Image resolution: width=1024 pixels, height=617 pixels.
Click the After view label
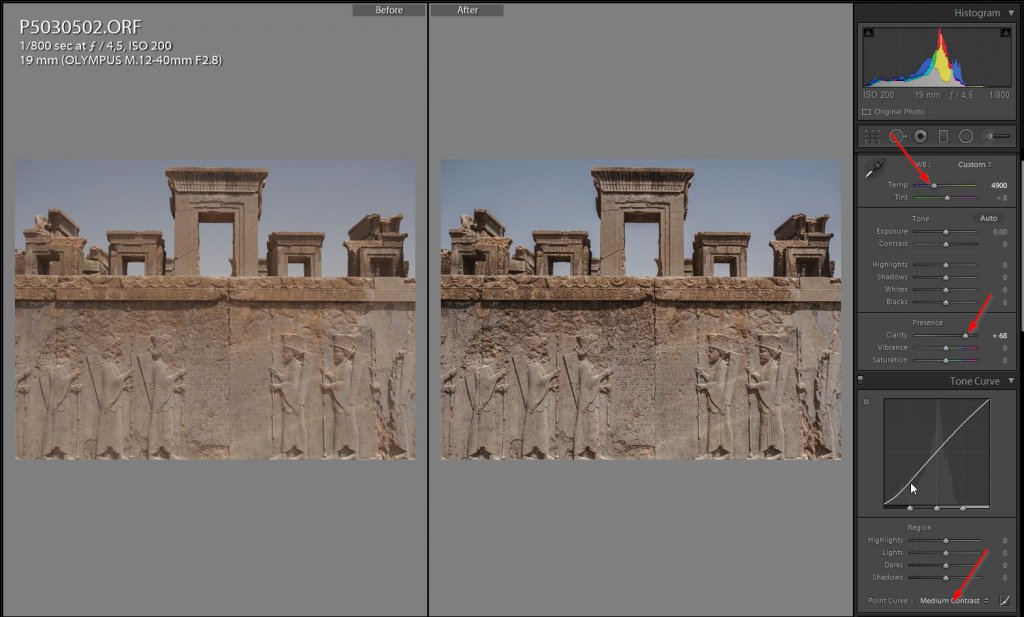tap(467, 10)
